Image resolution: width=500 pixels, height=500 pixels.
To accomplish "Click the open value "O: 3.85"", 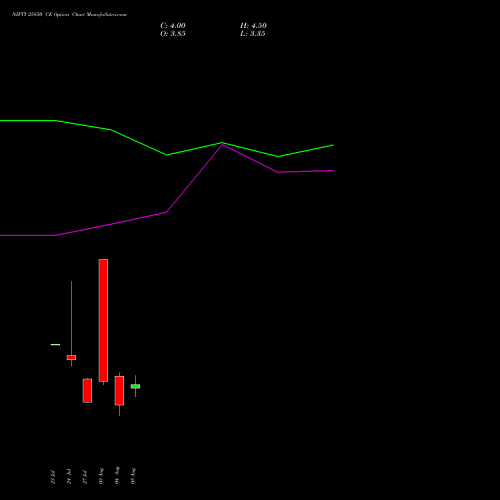I will [173, 34].
